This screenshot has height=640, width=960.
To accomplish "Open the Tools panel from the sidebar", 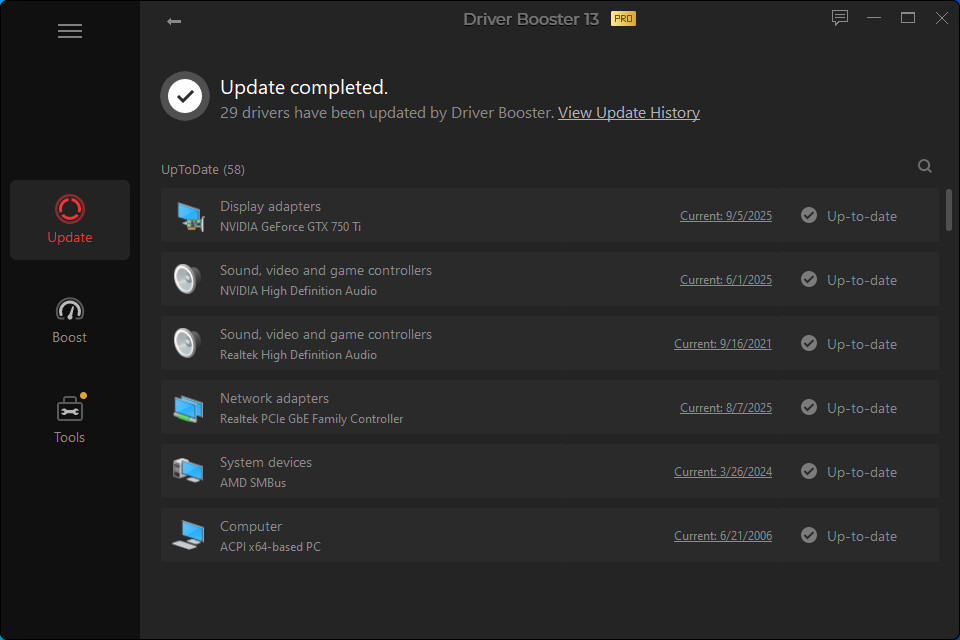I will click(69, 417).
